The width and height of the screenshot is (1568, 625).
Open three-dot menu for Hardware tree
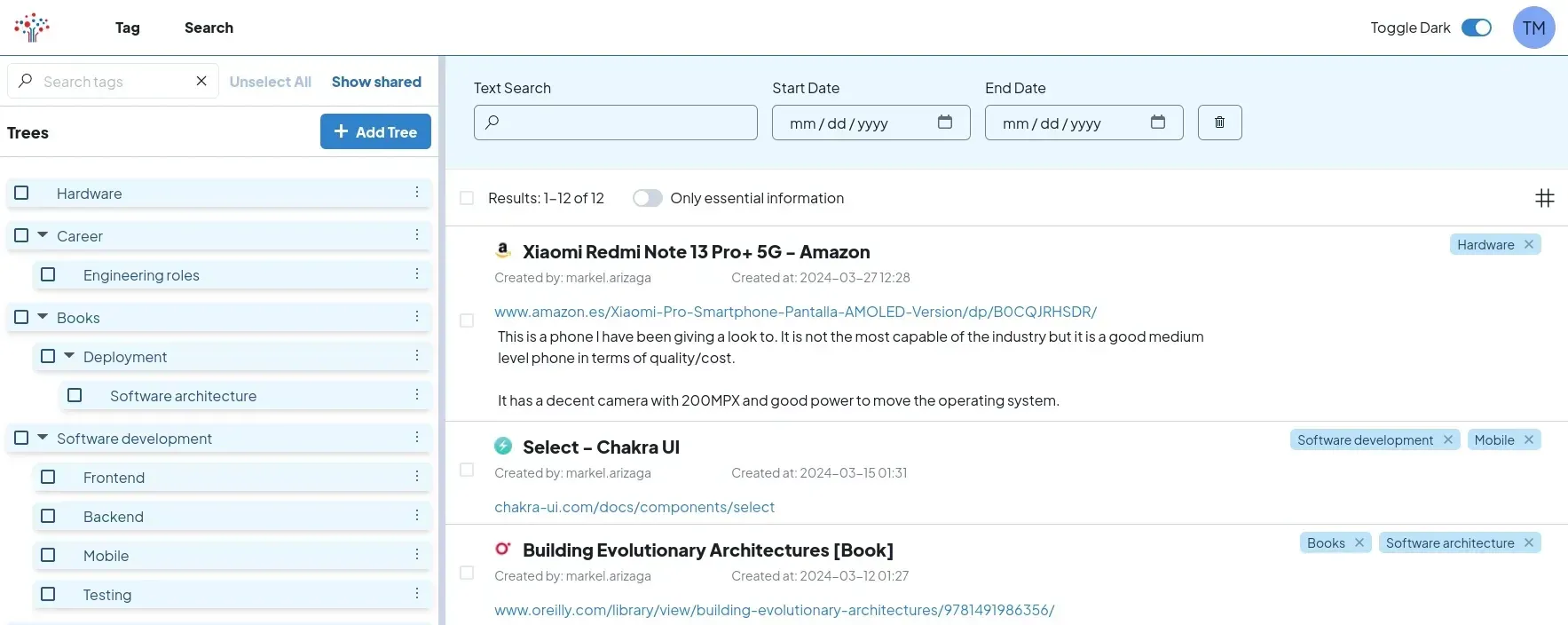[416, 193]
